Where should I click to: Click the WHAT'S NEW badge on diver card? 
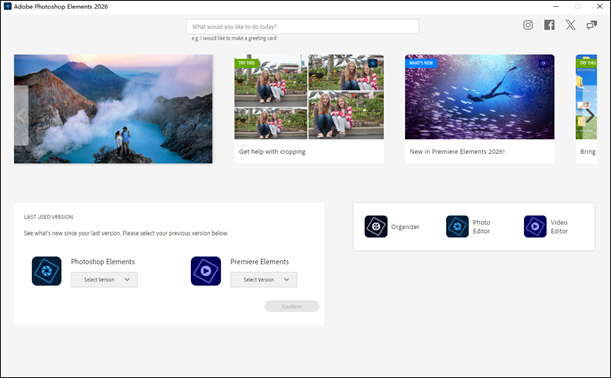(x=421, y=63)
